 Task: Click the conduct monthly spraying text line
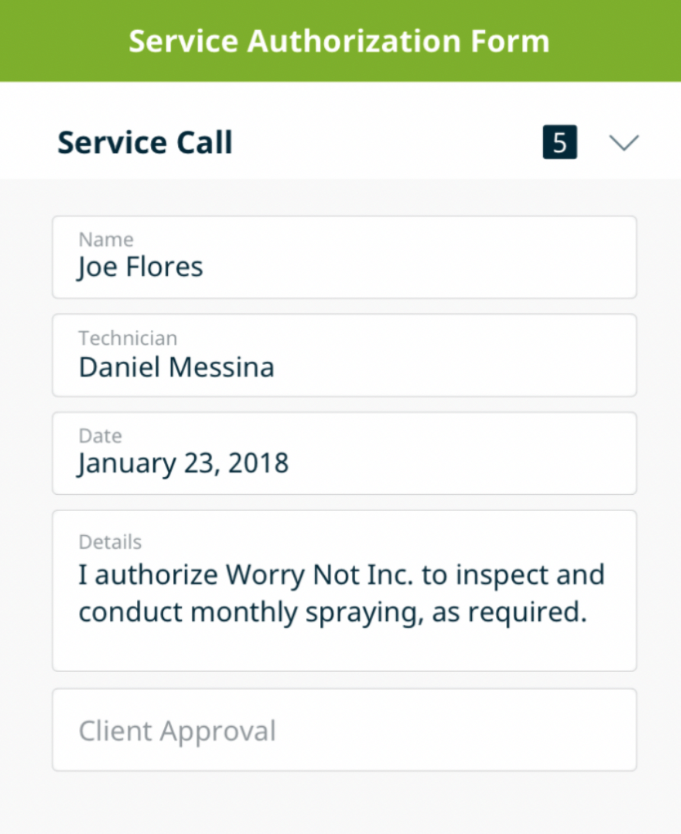pos(333,612)
